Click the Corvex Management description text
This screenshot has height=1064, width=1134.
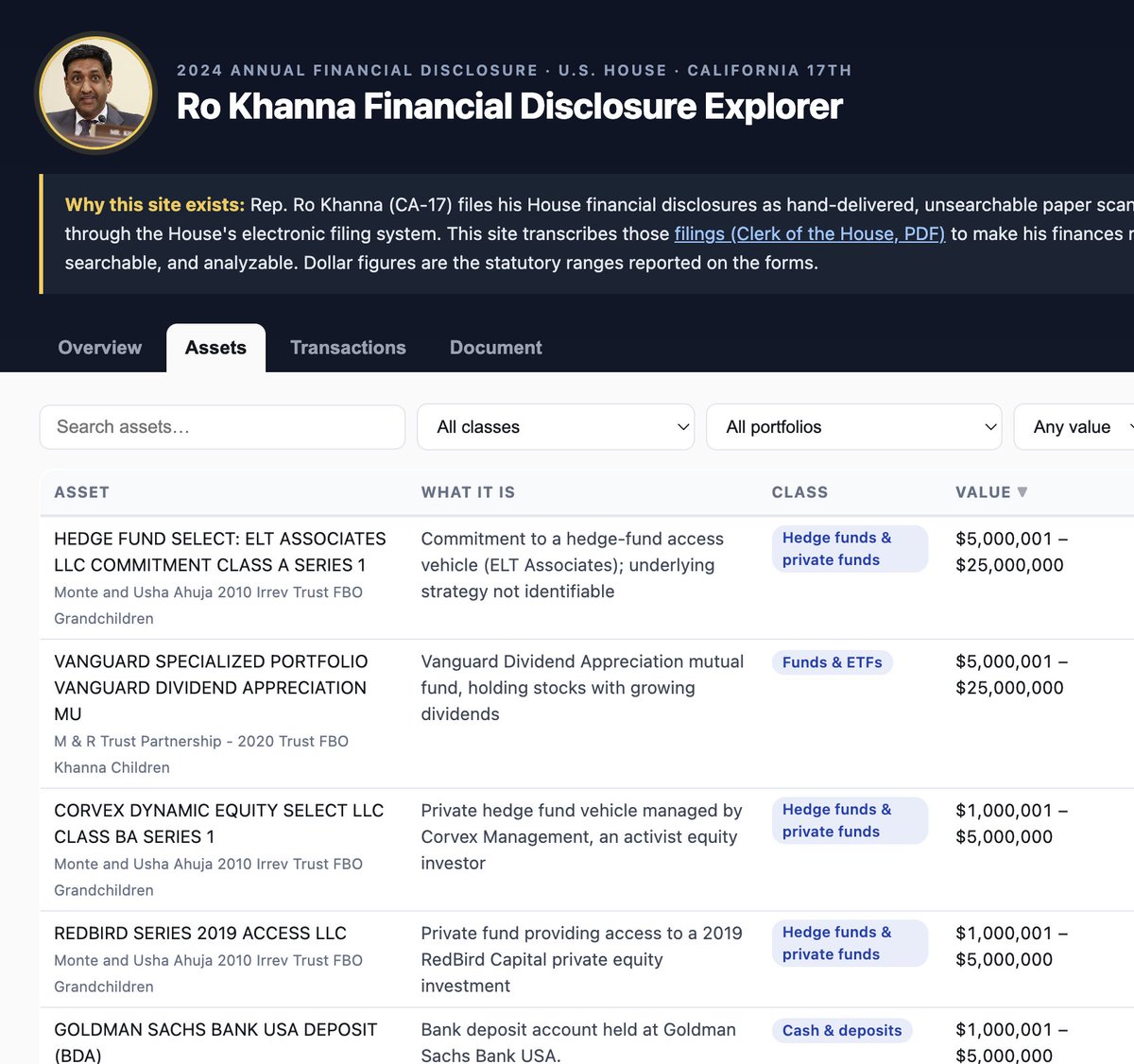(x=581, y=836)
